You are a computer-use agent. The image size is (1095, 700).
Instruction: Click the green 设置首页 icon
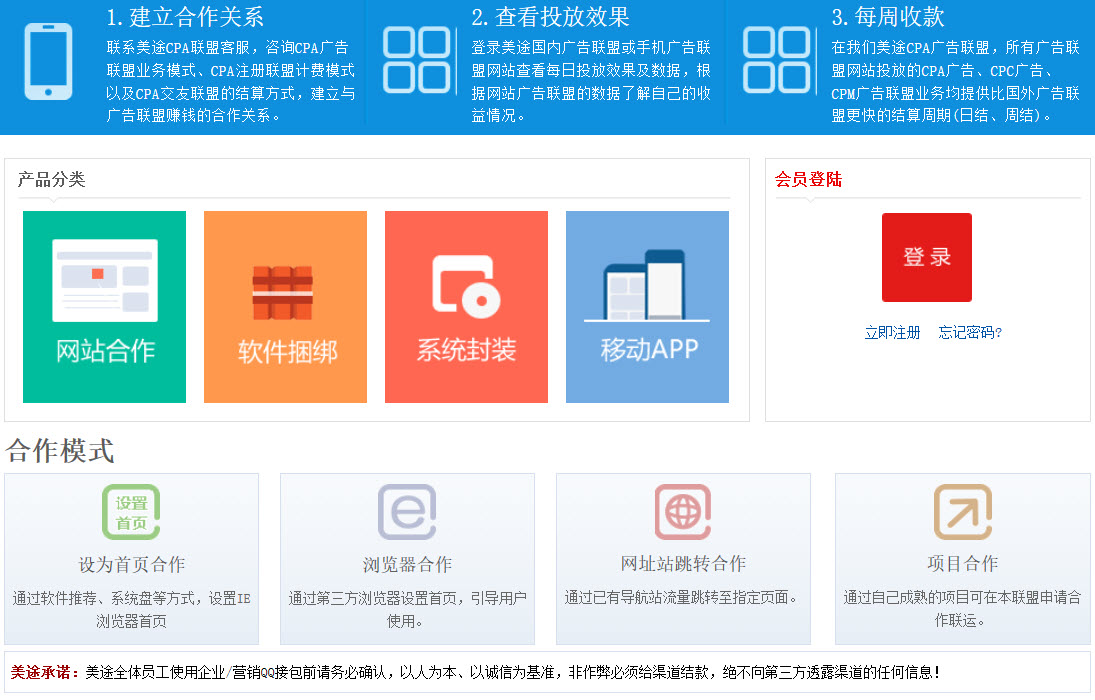(131, 512)
